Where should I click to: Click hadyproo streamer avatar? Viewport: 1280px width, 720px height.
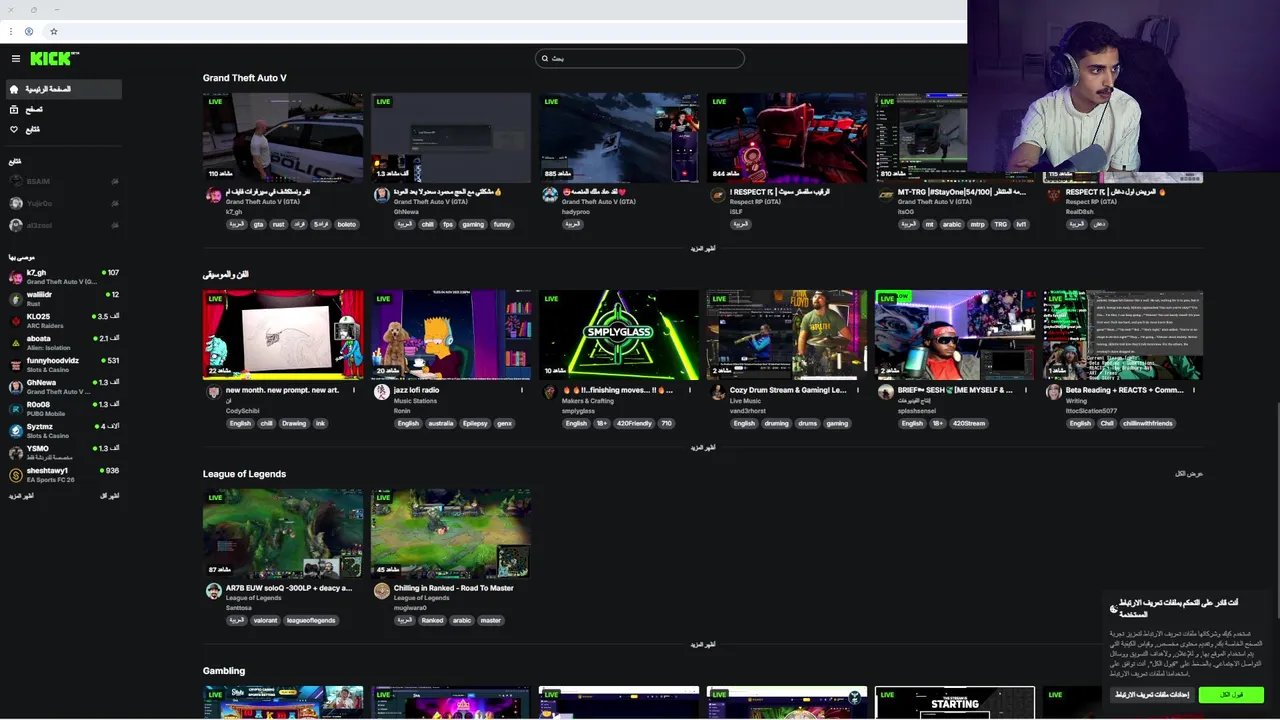[549, 195]
